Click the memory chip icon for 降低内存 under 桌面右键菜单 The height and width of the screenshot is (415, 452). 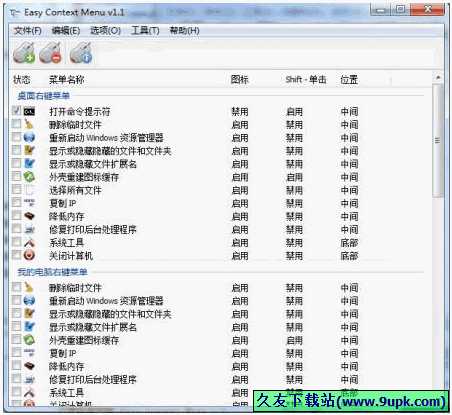click(x=29, y=216)
